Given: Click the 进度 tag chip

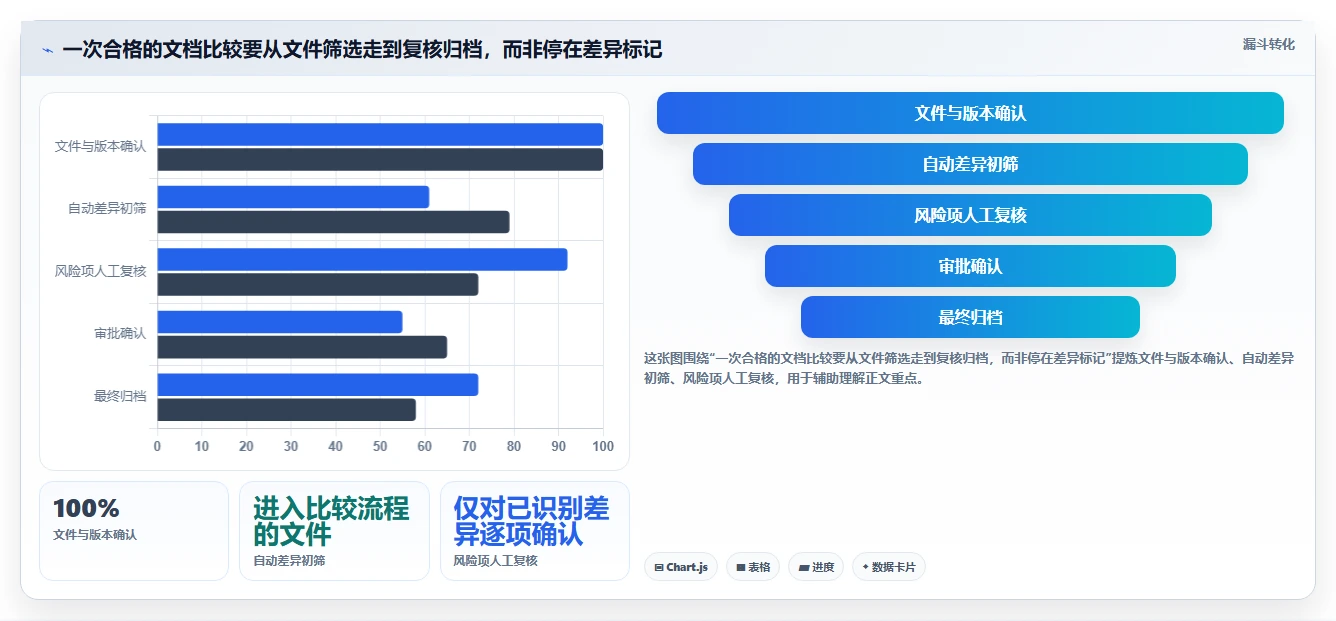Looking at the screenshot, I should (x=816, y=567).
